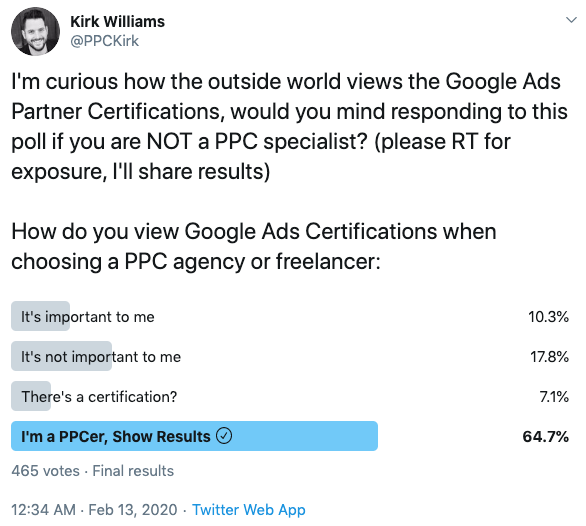Click the Final results label
Viewport: 586px width, 526px height.
point(133,471)
